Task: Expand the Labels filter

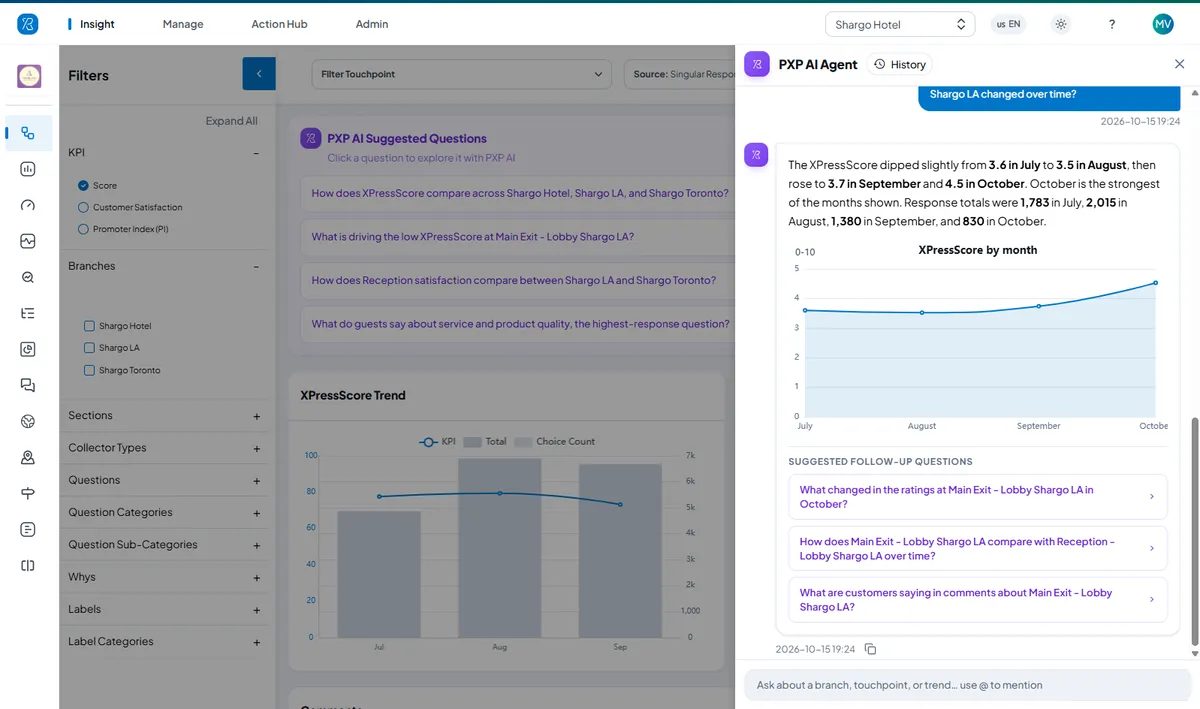Action: 257,610
